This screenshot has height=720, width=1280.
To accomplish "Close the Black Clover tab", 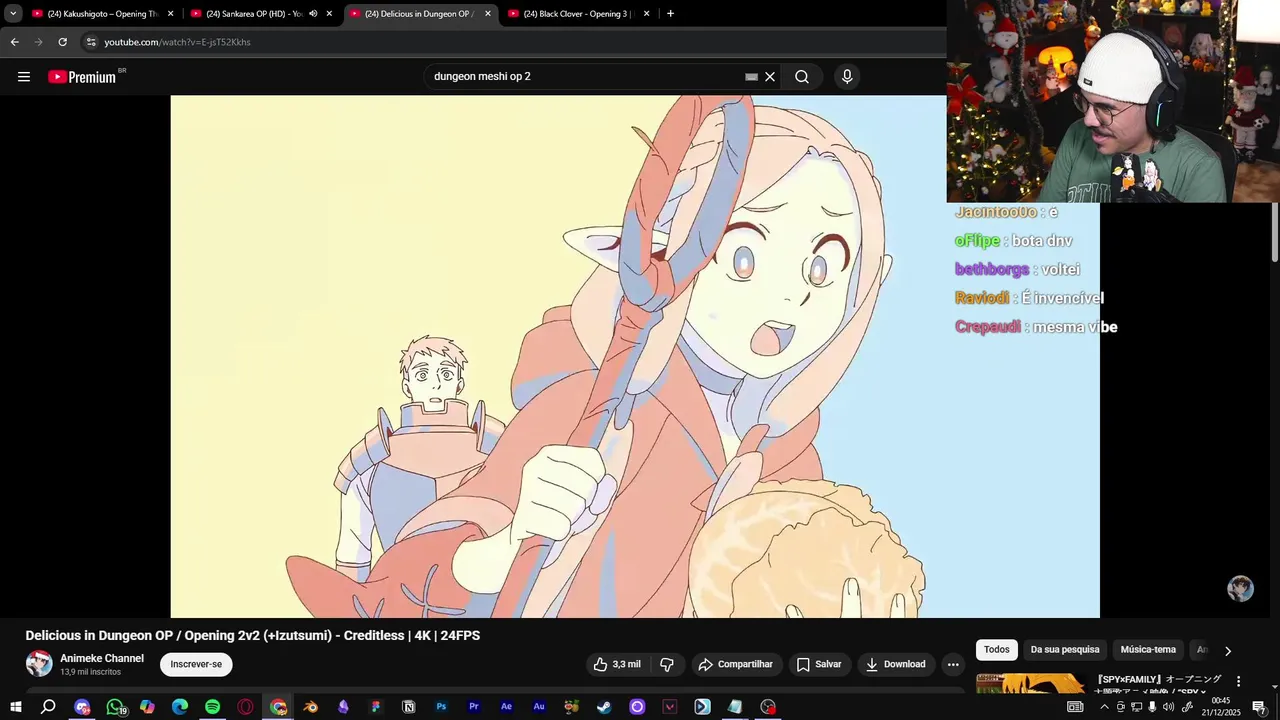I will tap(646, 14).
